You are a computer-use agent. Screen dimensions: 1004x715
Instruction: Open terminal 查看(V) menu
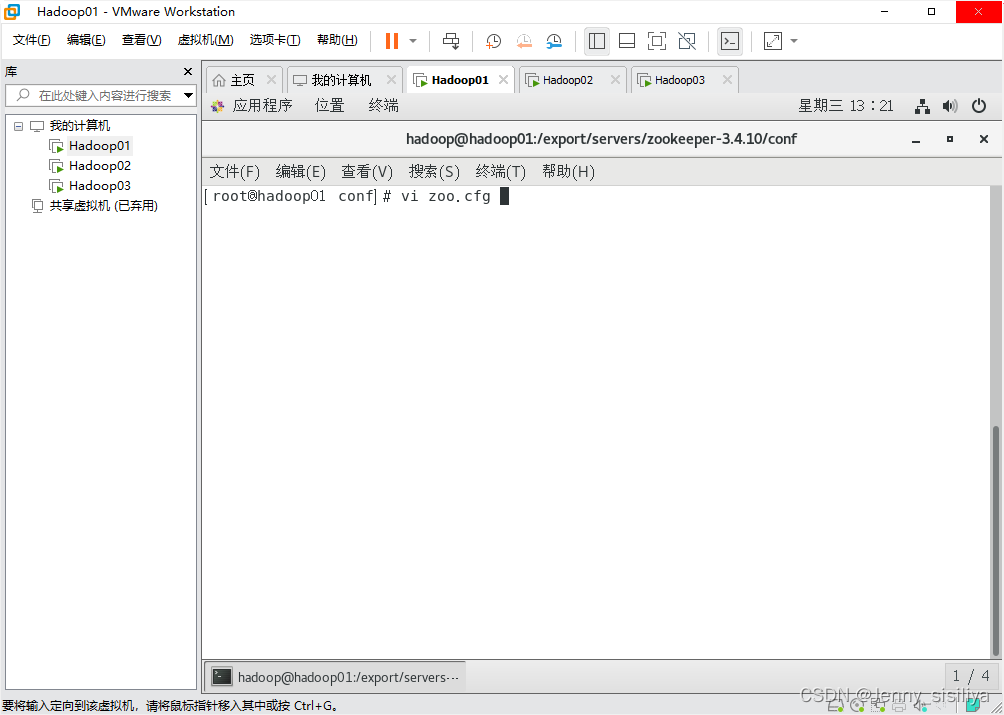tap(367, 172)
